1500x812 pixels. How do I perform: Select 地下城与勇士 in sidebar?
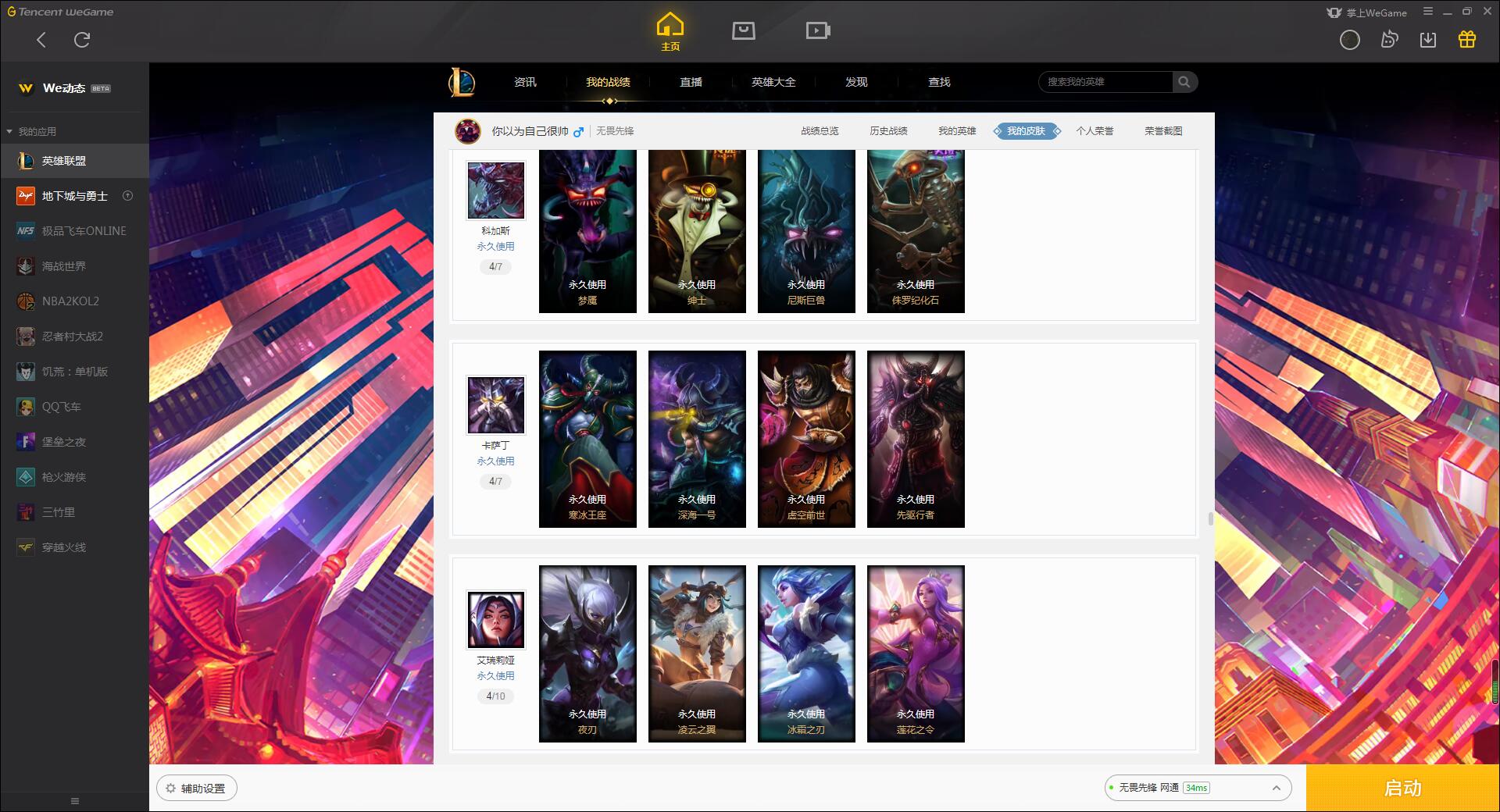[74, 196]
